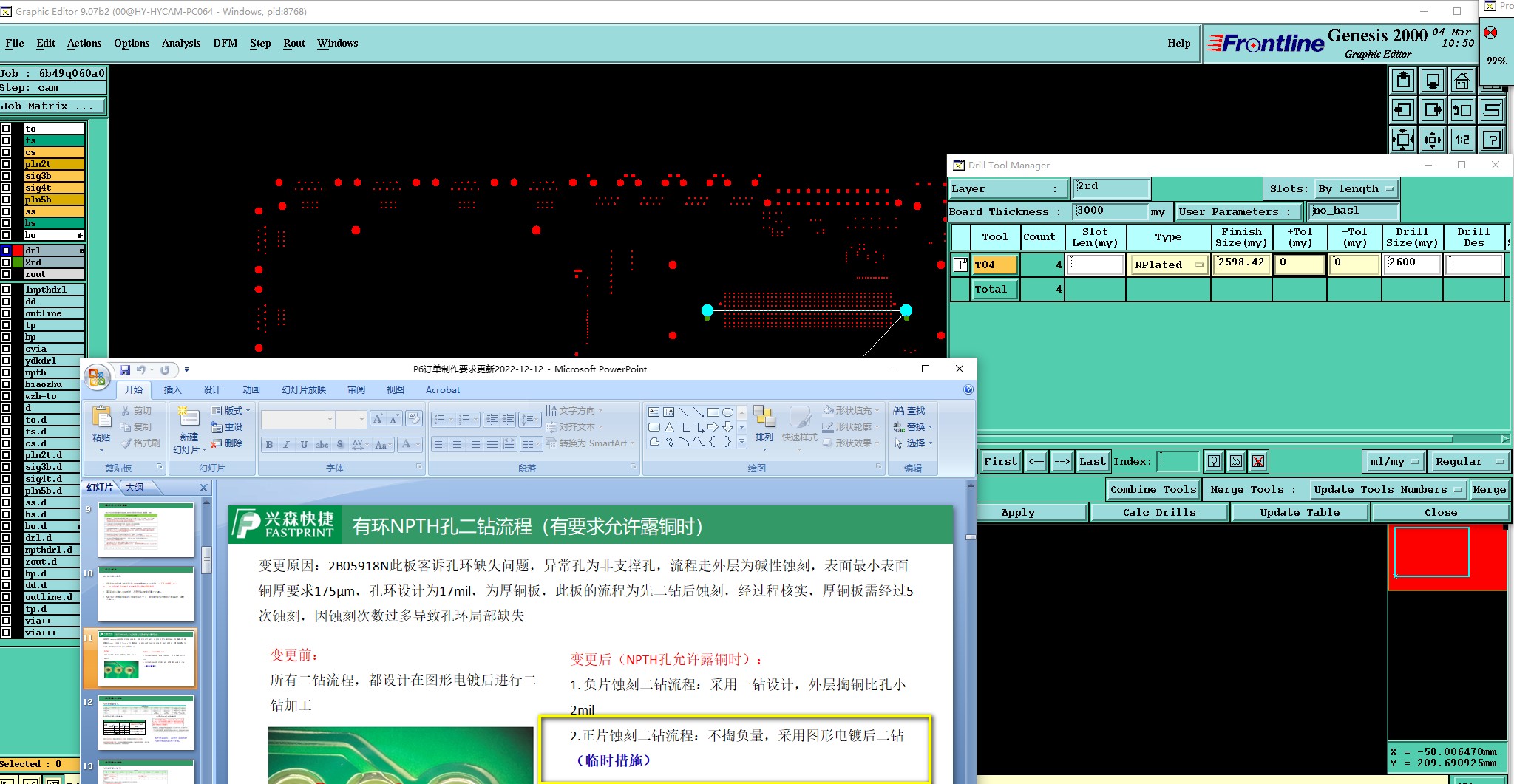
Task: Click the lightbulb highlight icon beside Index
Action: pos(1214,462)
